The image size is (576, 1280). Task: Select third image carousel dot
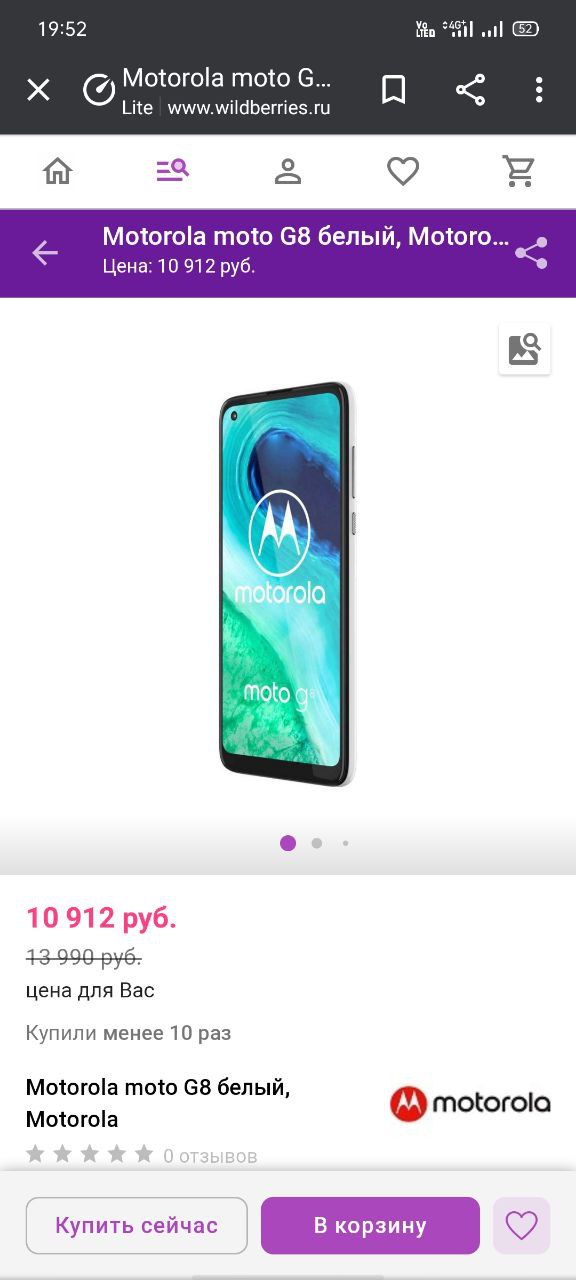[x=345, y=843]
